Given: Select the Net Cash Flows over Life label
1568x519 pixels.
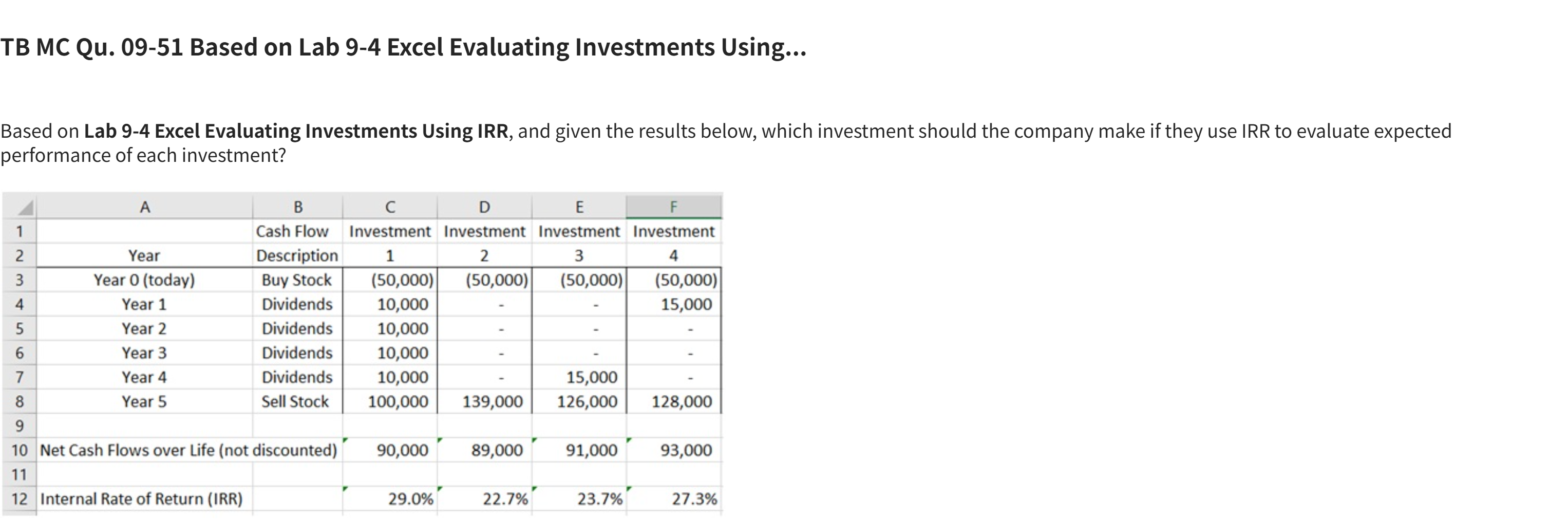Looking at the screenshot, I should [188, 450].
